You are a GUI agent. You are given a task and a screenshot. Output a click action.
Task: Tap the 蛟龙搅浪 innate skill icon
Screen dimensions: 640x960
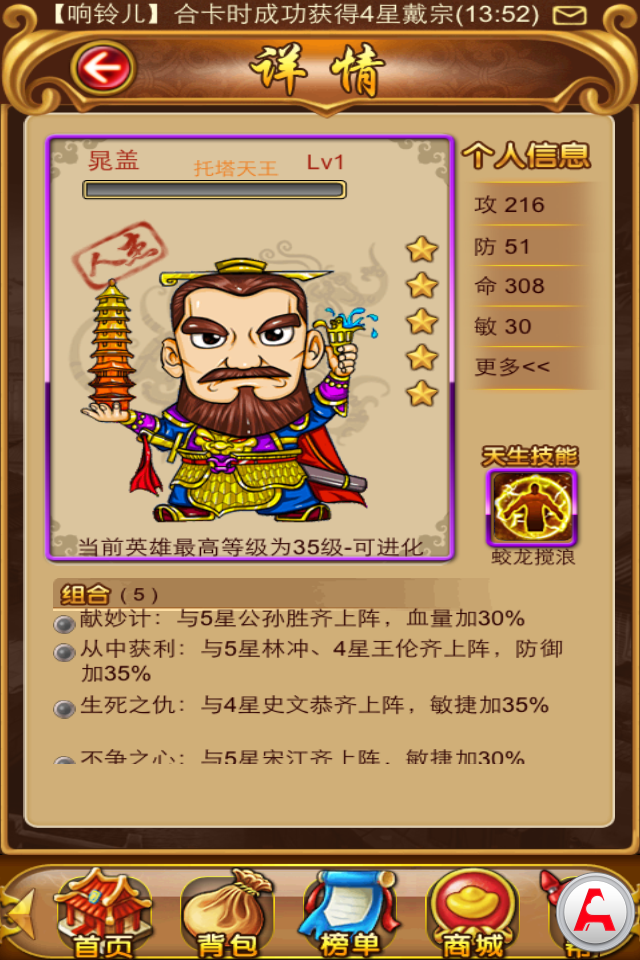click(x=532, y=508)
